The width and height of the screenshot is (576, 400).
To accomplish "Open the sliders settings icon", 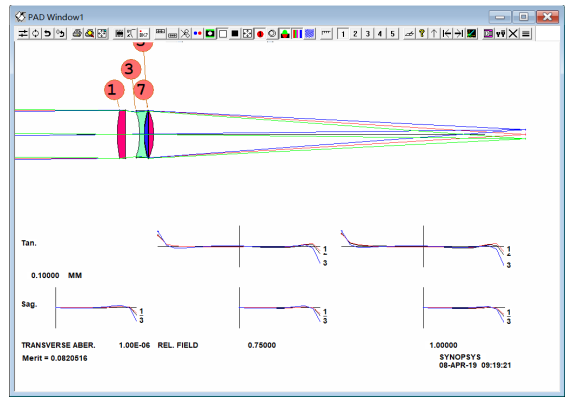I will [23, 34].
